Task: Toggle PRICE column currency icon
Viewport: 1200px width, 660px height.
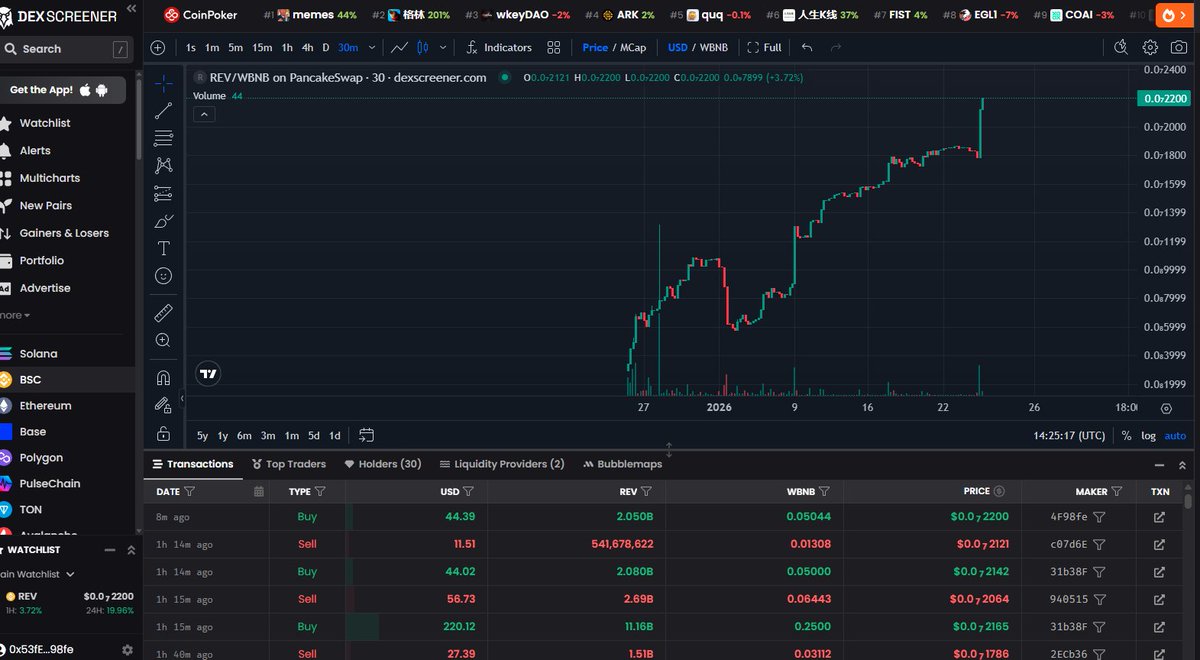Action: [x=1000, y=491]
